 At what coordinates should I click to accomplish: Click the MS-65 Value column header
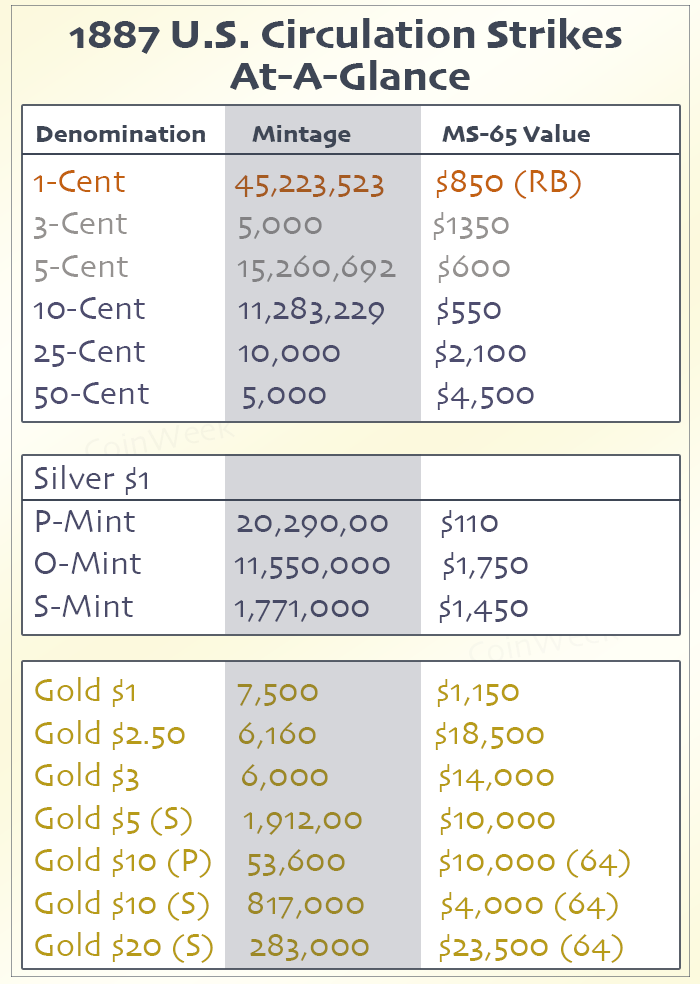tap(516, 134)
